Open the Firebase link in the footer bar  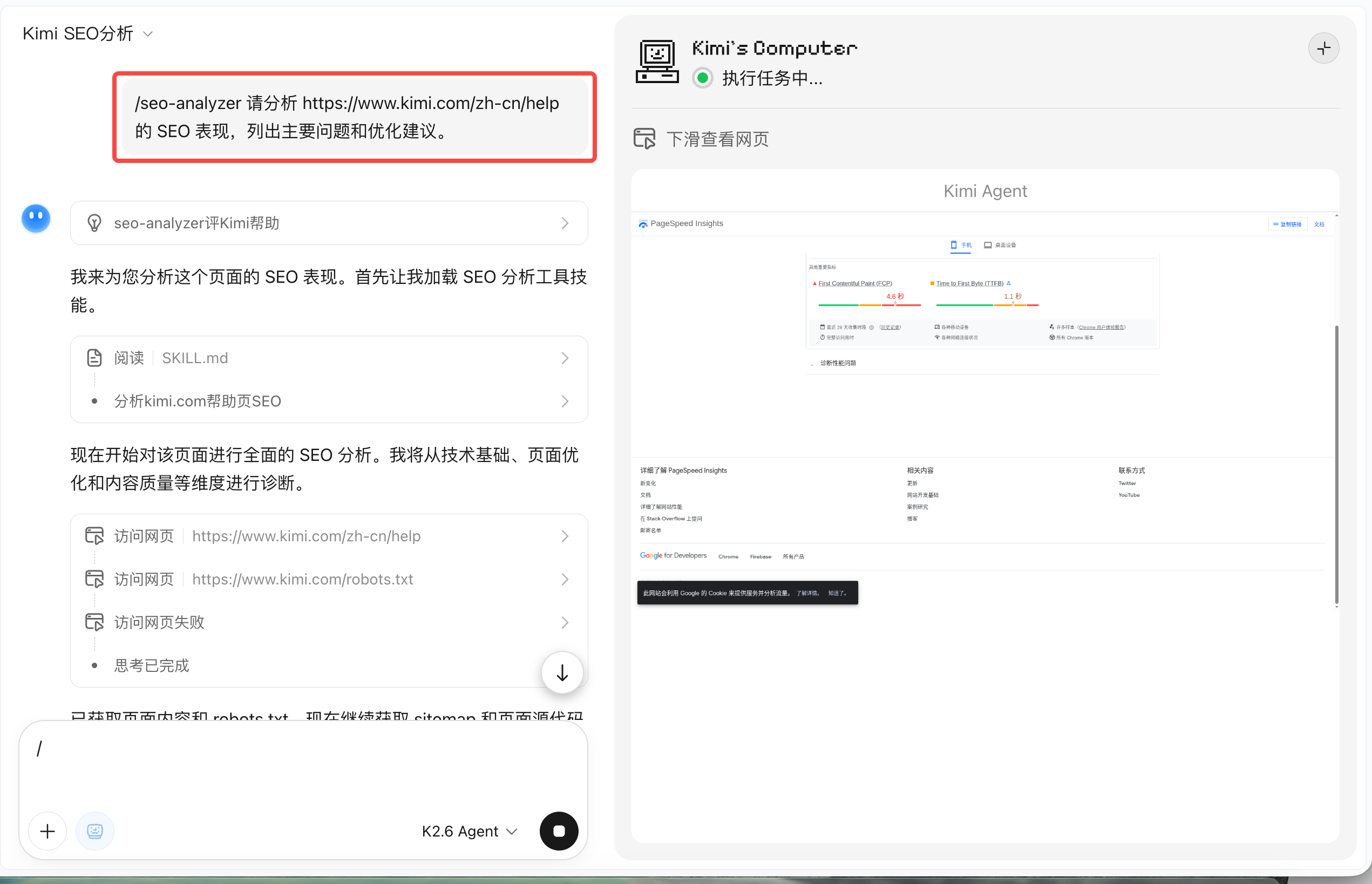pos(760,556)
